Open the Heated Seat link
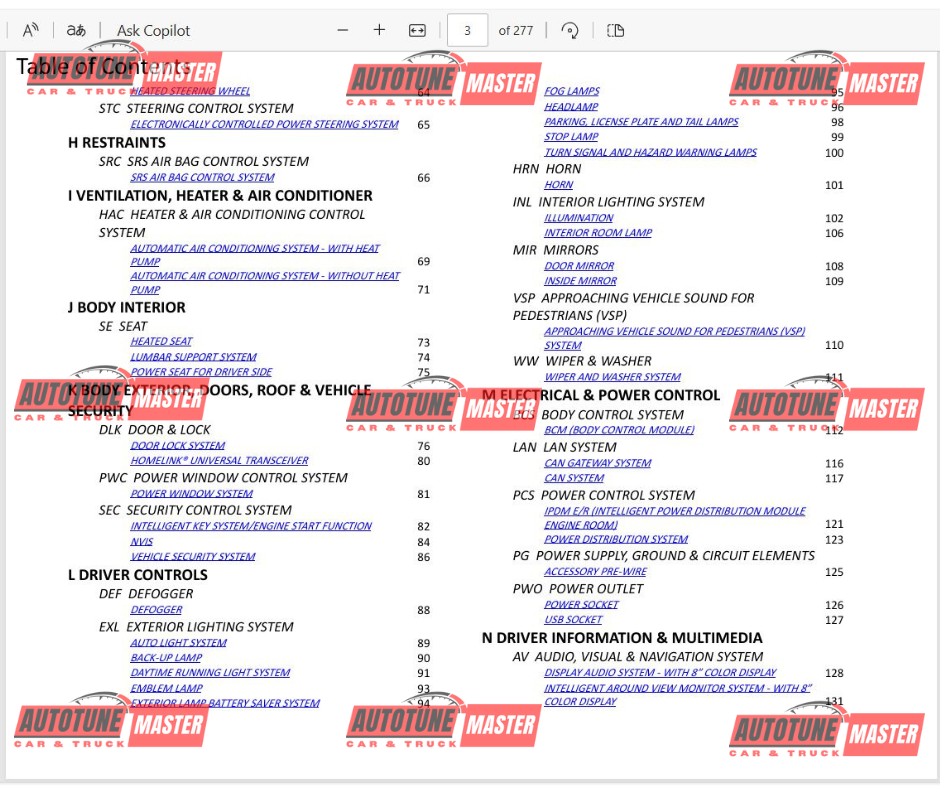This screenshot has width=940, height=788. point(161,341)
